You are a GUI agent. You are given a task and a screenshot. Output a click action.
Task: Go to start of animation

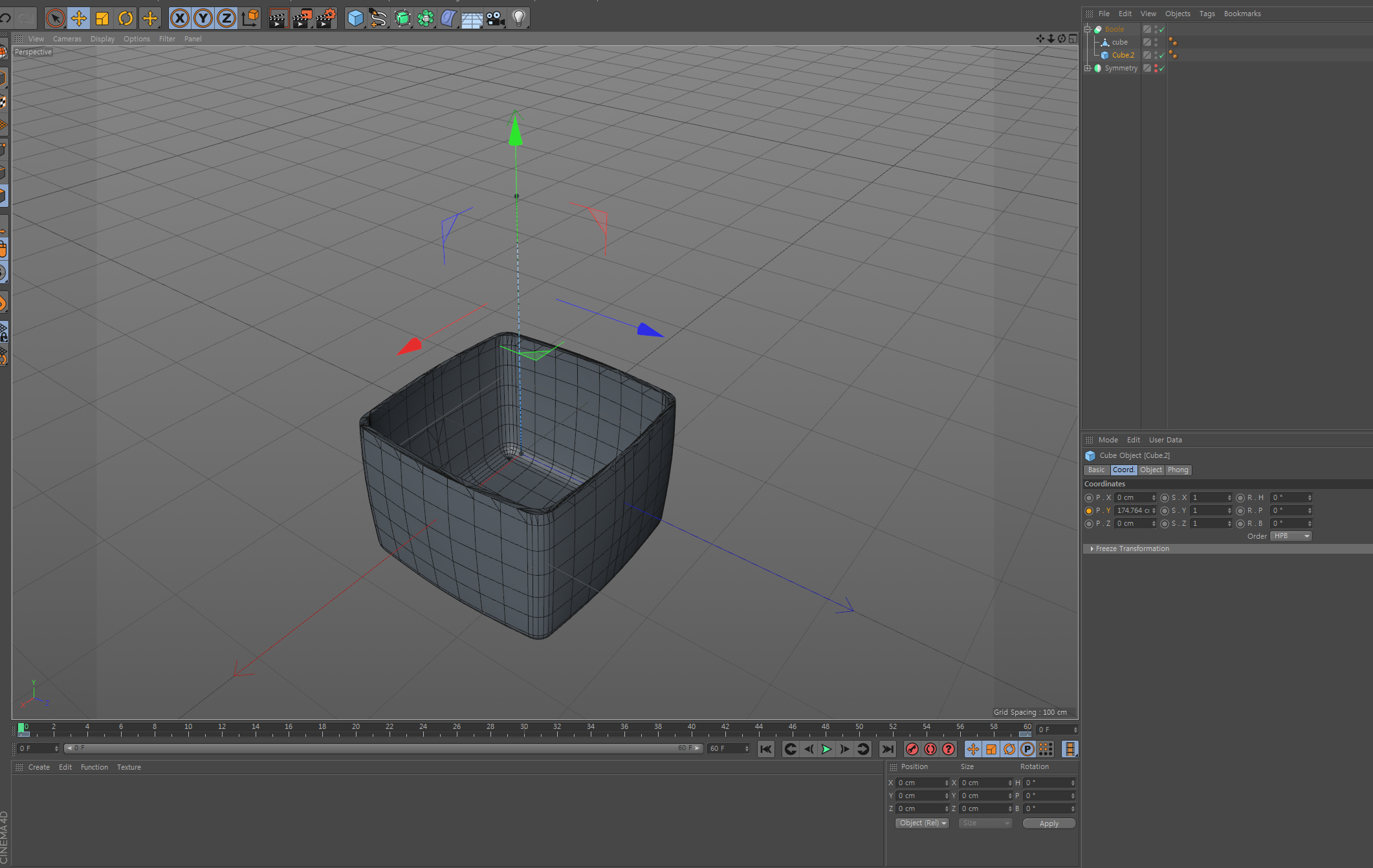coord(766,749)
